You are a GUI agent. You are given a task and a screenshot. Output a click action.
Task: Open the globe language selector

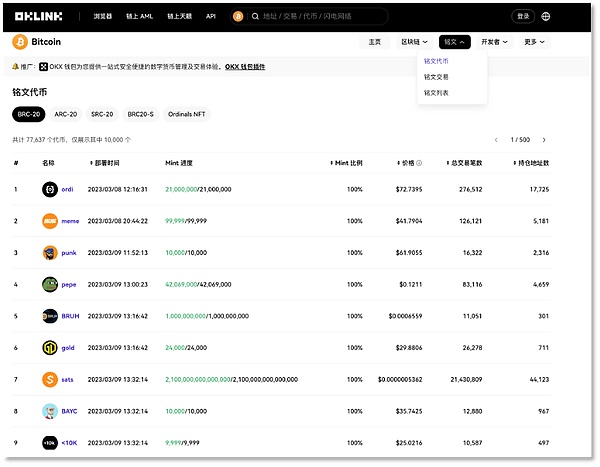[545, 17]
